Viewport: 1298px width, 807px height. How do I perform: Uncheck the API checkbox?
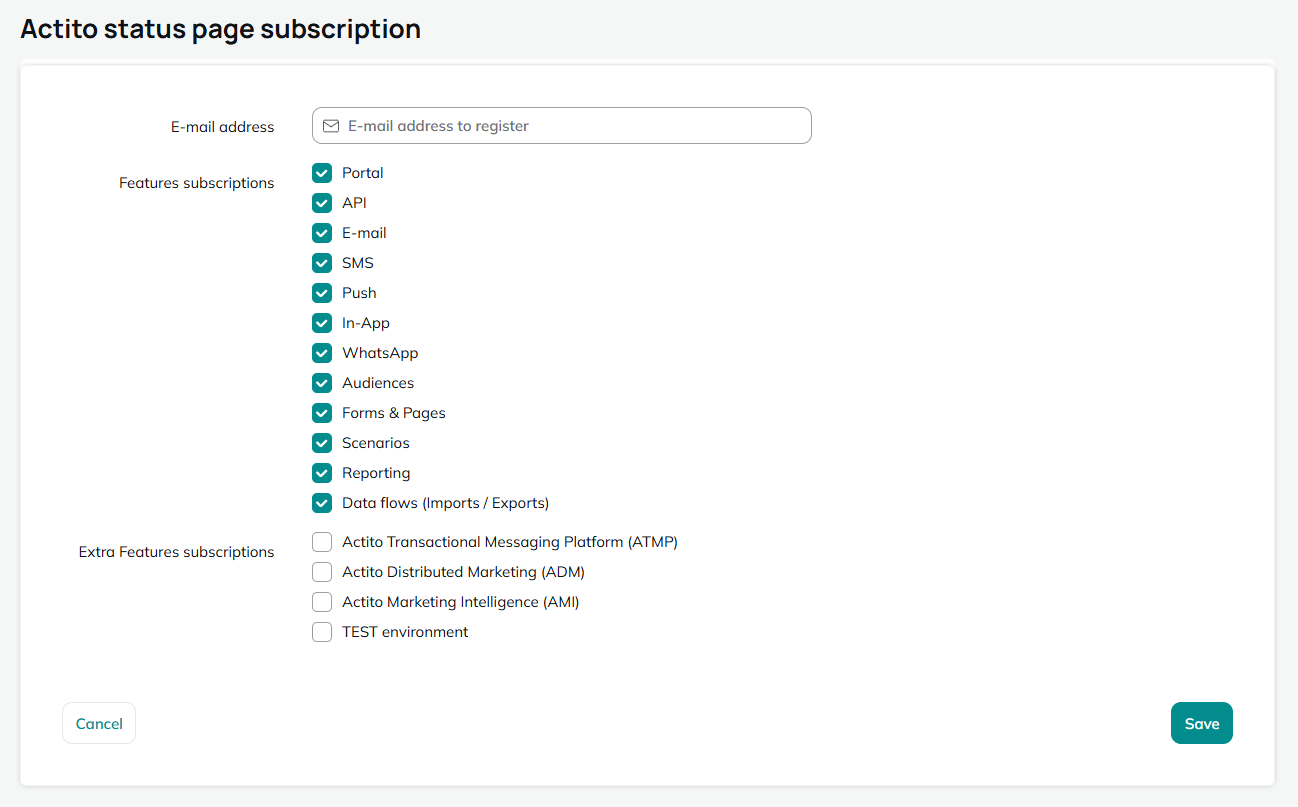(322, 203)
